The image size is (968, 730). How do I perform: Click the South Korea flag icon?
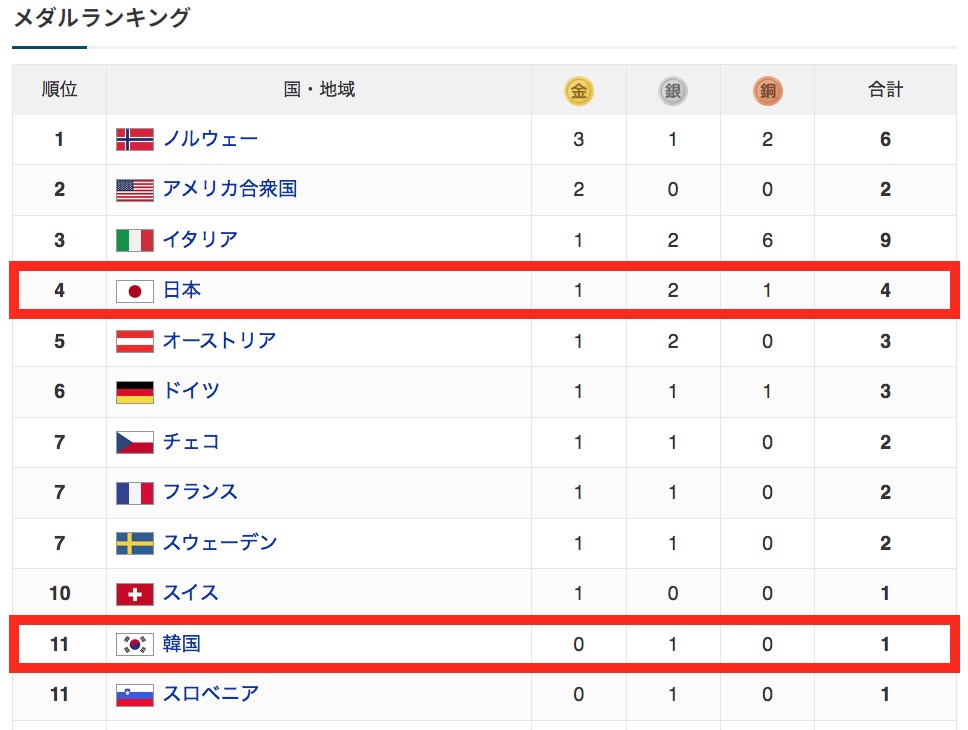click(135, 644)
